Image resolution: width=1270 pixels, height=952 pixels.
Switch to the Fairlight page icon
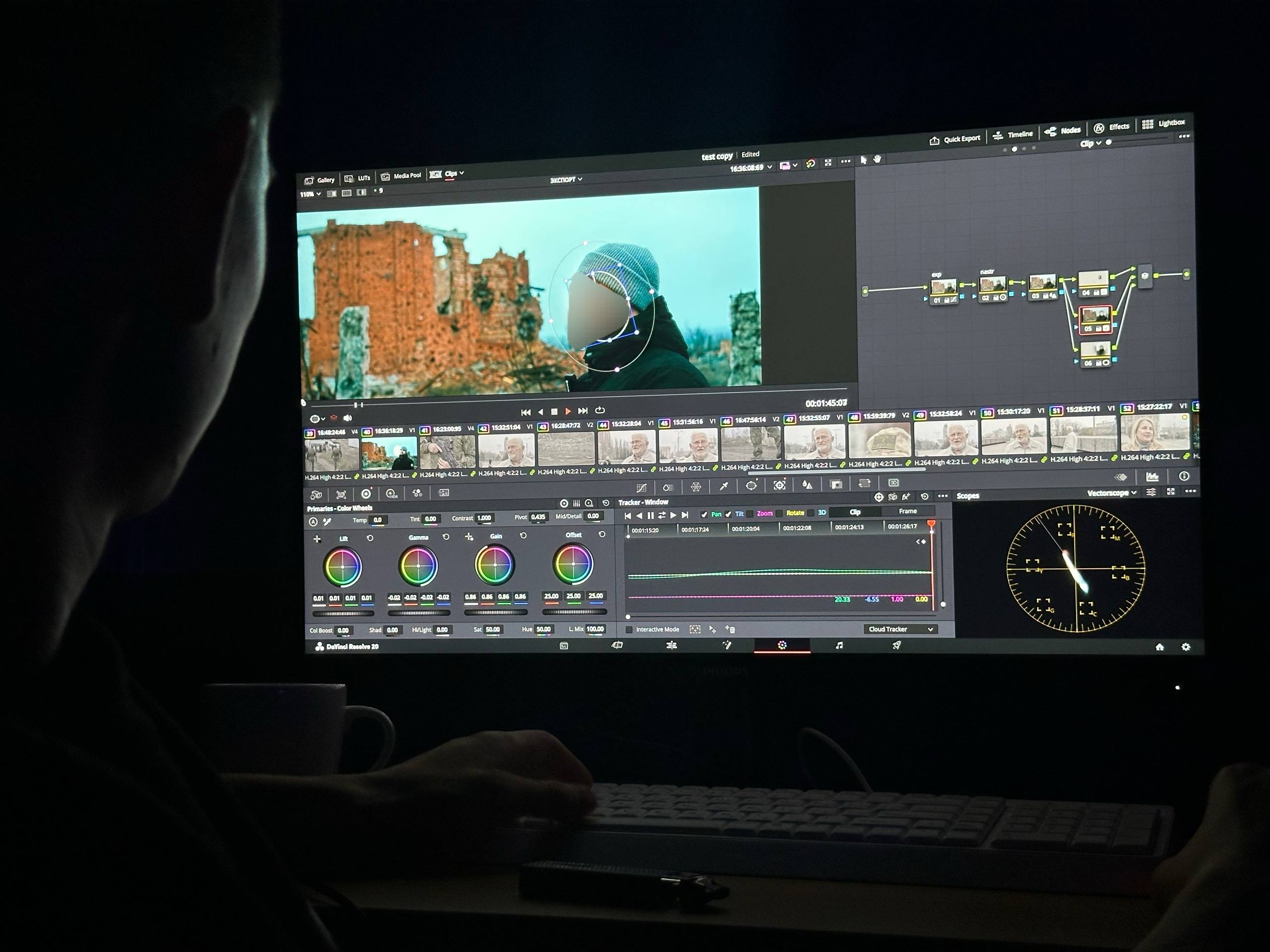[839, 646]
